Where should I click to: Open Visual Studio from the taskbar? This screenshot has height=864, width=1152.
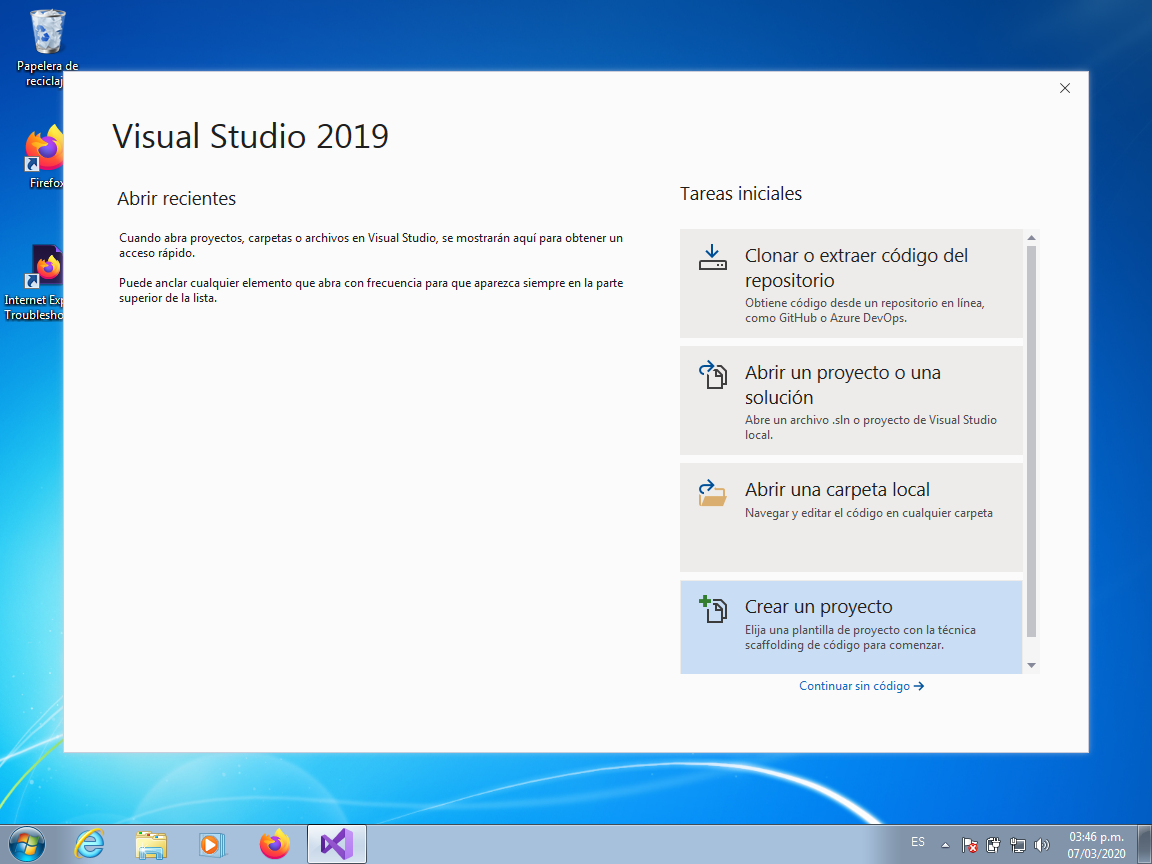click(x=336, y=844)
